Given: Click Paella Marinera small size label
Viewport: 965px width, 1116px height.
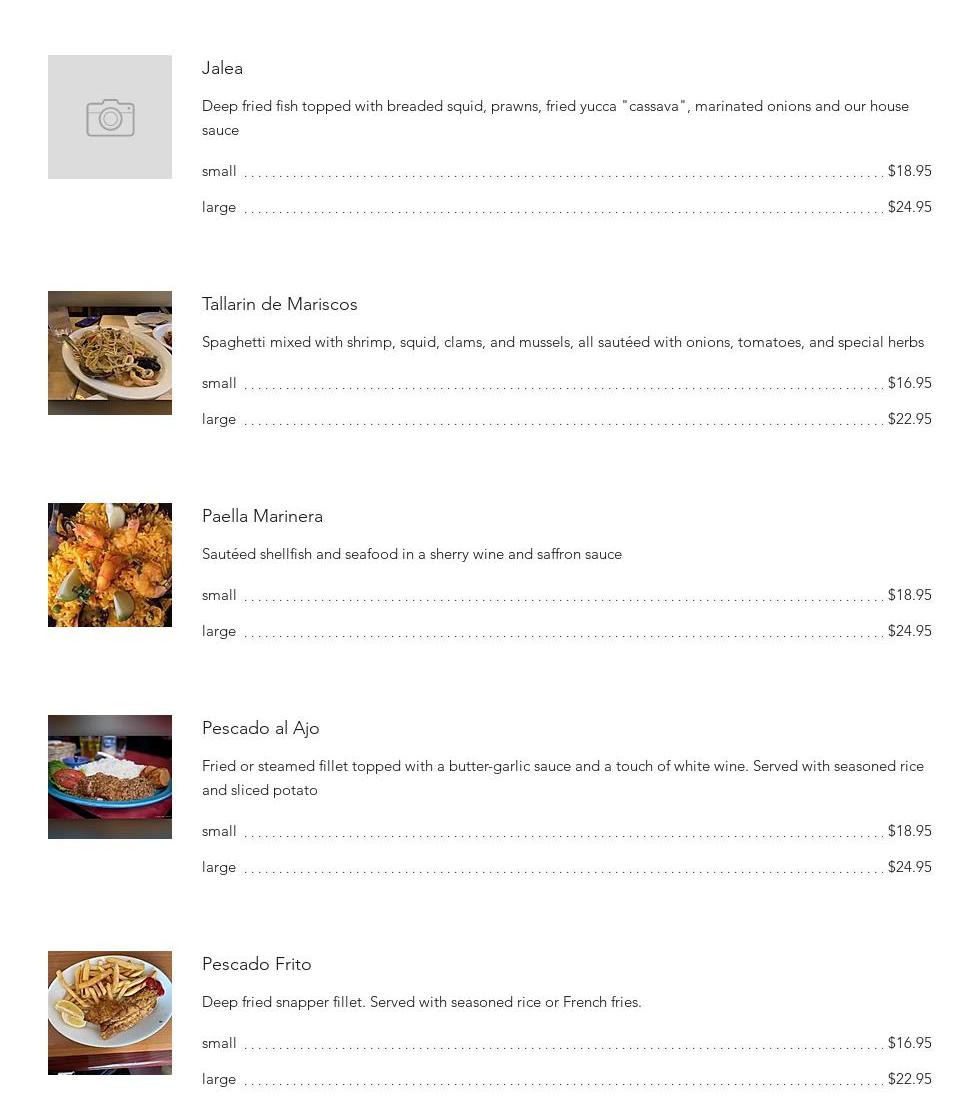Looking at the screenshot, I should [x=219, y=595].
